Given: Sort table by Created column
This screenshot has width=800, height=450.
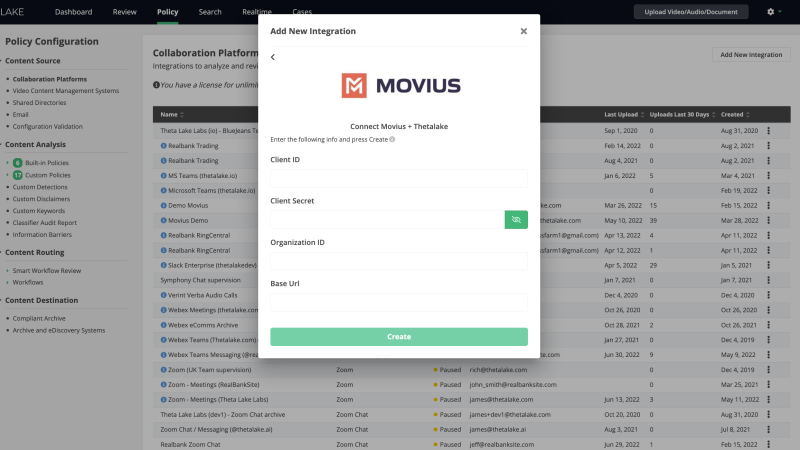Looking at the screenshot, I should pyautogui.click(x=735, y=114).
